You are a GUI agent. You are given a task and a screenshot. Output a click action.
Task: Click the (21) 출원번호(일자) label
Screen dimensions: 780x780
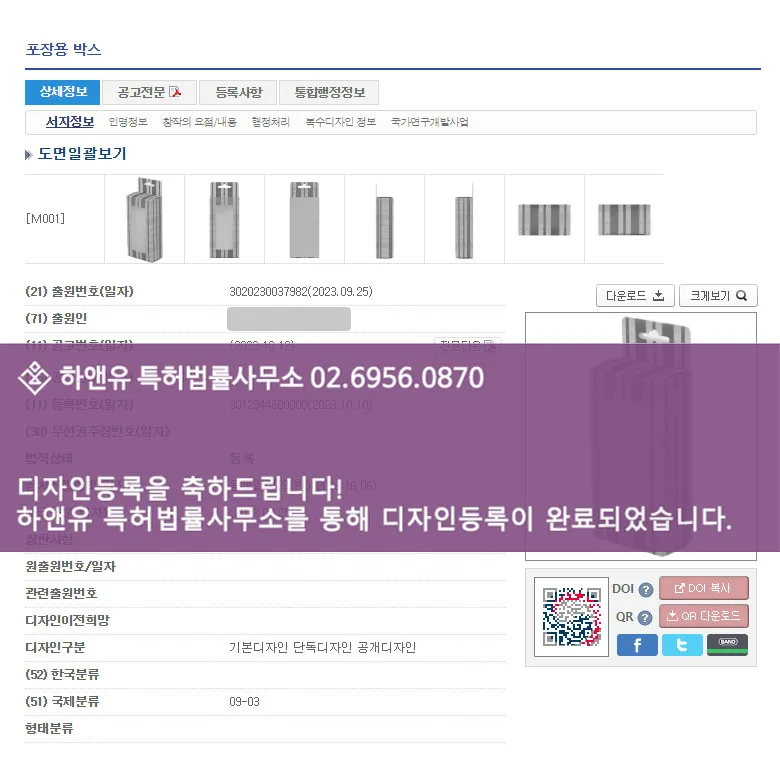pos(80,292)
